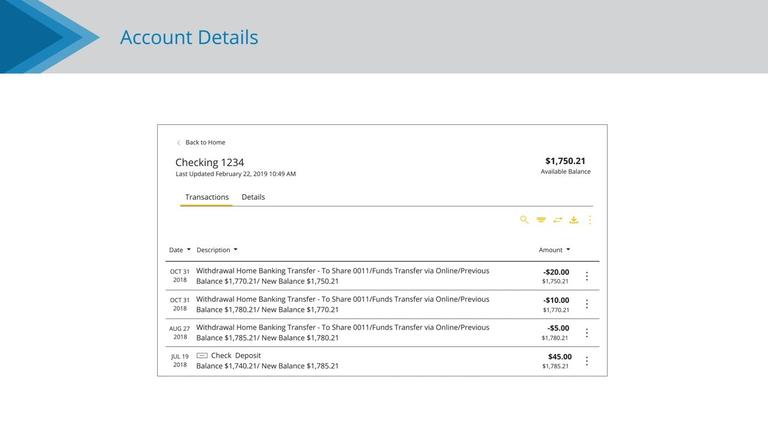This screenshot has height=432, width=768.
Task: Open the transaction search magnifier icon
Action: pyautogui.click(x=524, y=220)
